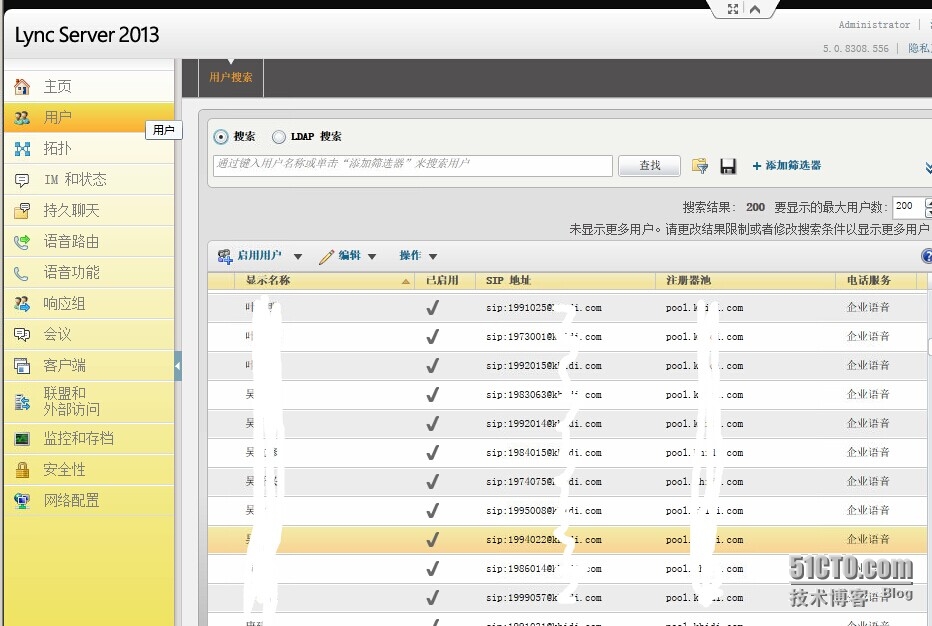Click the open saved query folder icon

point(700,166)
